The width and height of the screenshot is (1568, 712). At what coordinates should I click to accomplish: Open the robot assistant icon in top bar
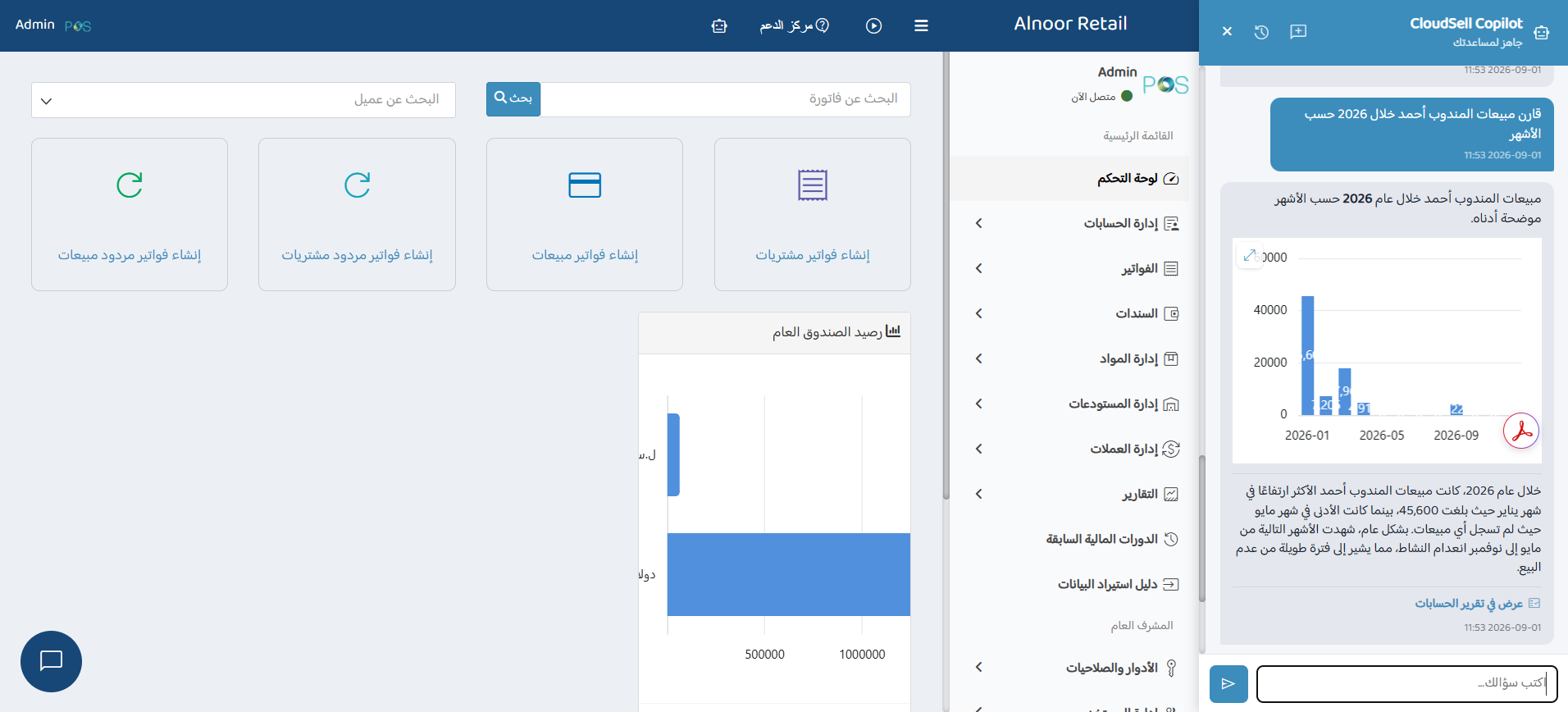point(719,26)
